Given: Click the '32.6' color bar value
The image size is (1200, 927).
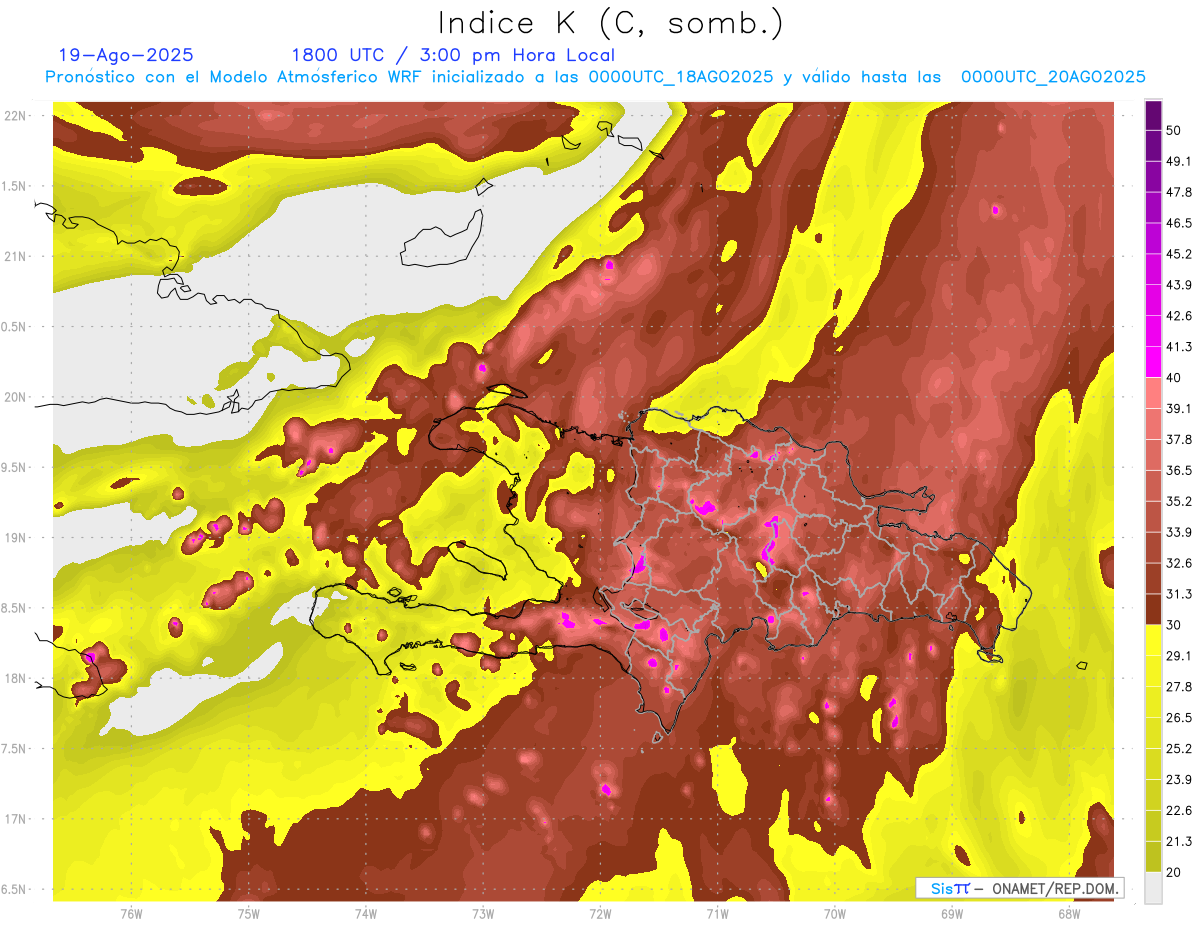Looking at the screenshot, I should coord(1179,563).
